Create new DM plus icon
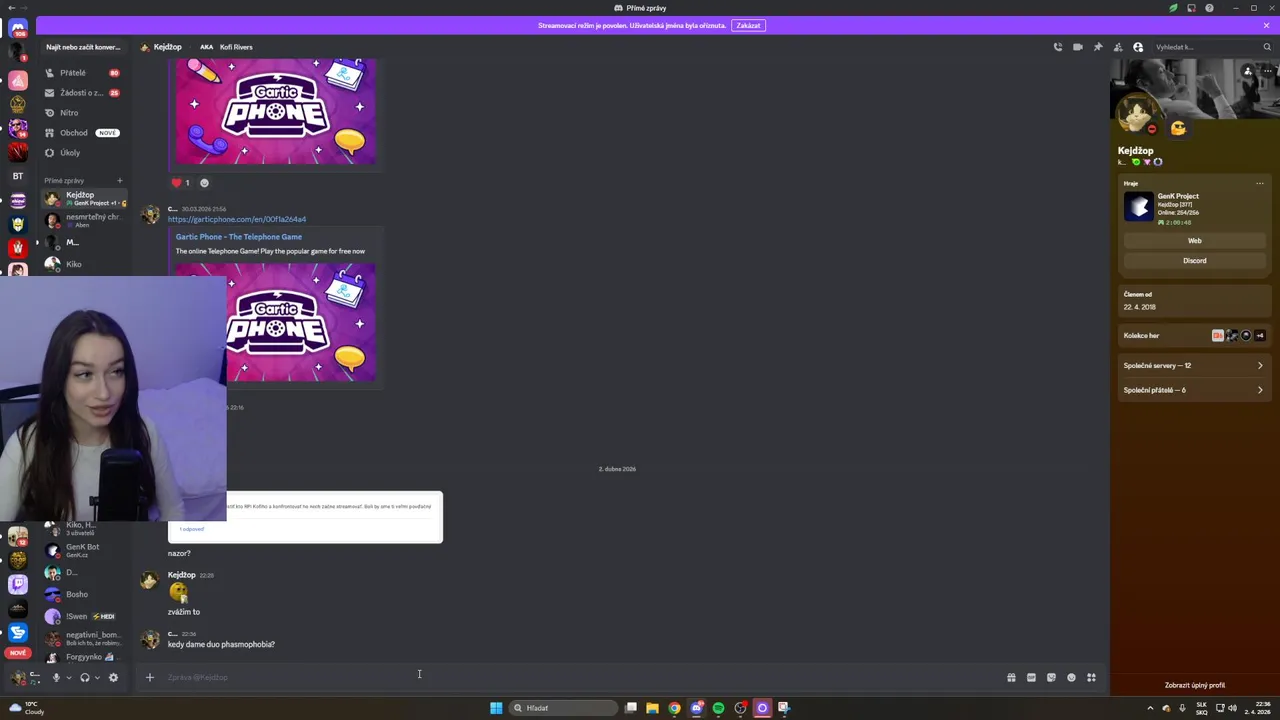Viewport: 1280px width, 720px height. [120, 181]
